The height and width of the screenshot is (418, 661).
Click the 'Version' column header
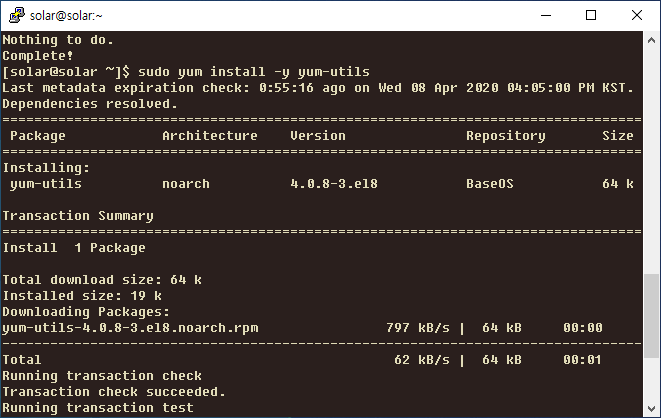318,136
